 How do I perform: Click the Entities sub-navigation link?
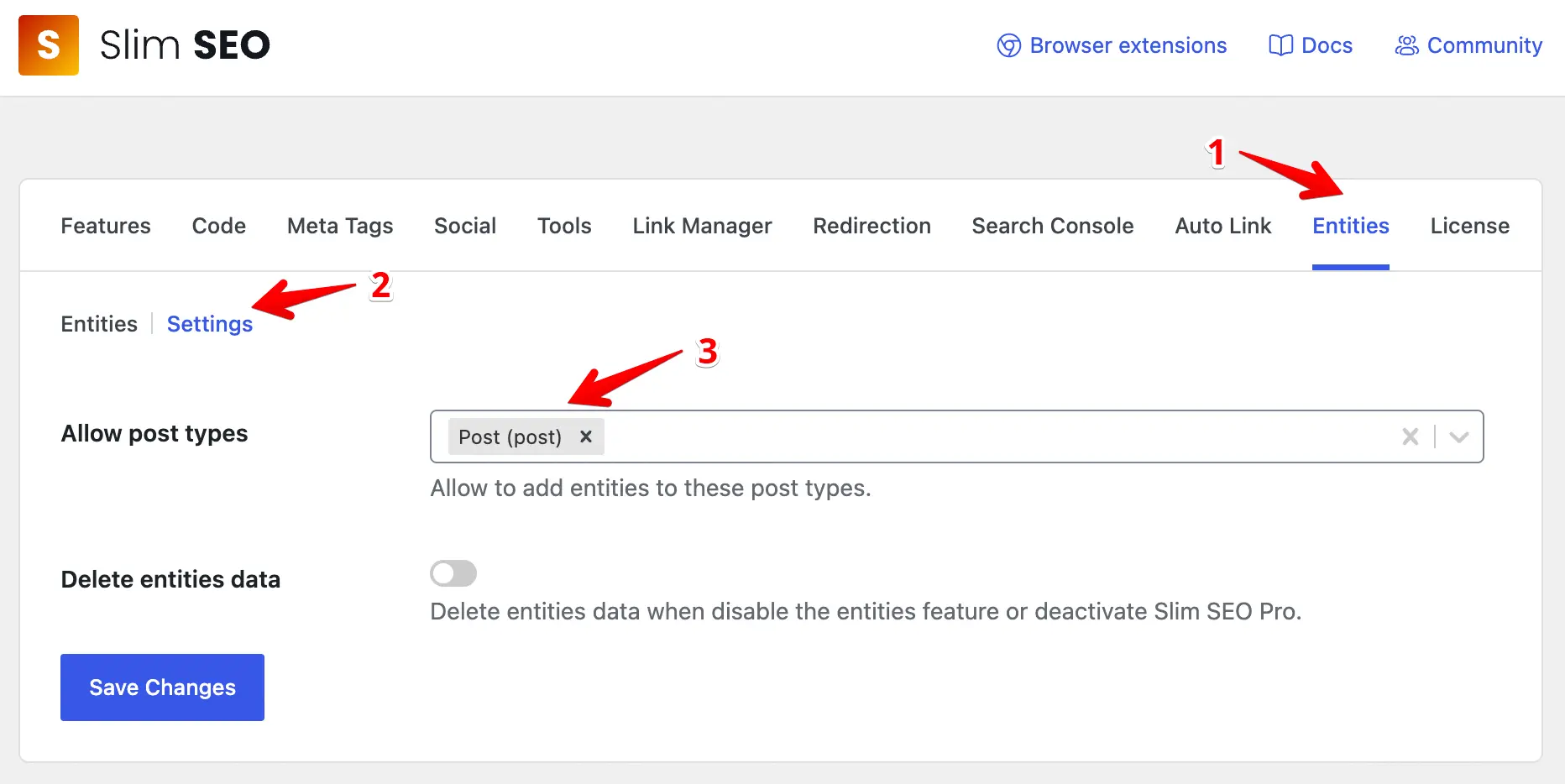[99, 324]
